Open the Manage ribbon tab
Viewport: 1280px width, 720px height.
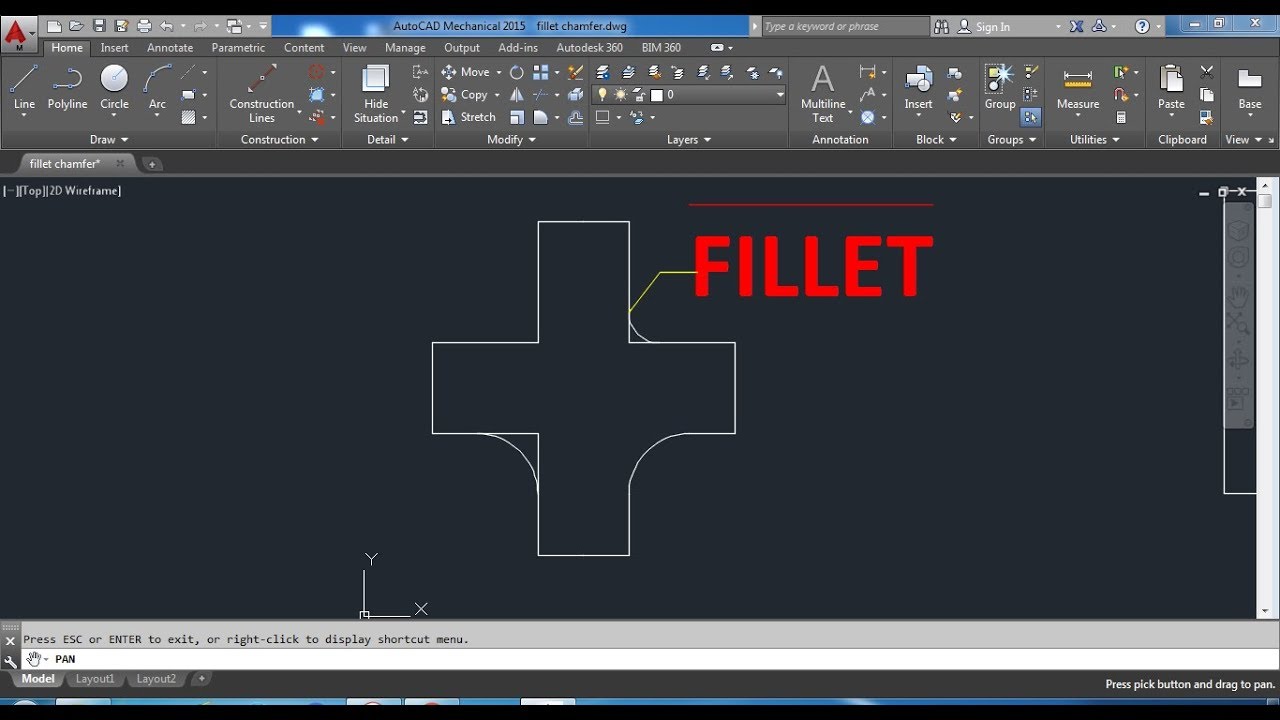405,48
